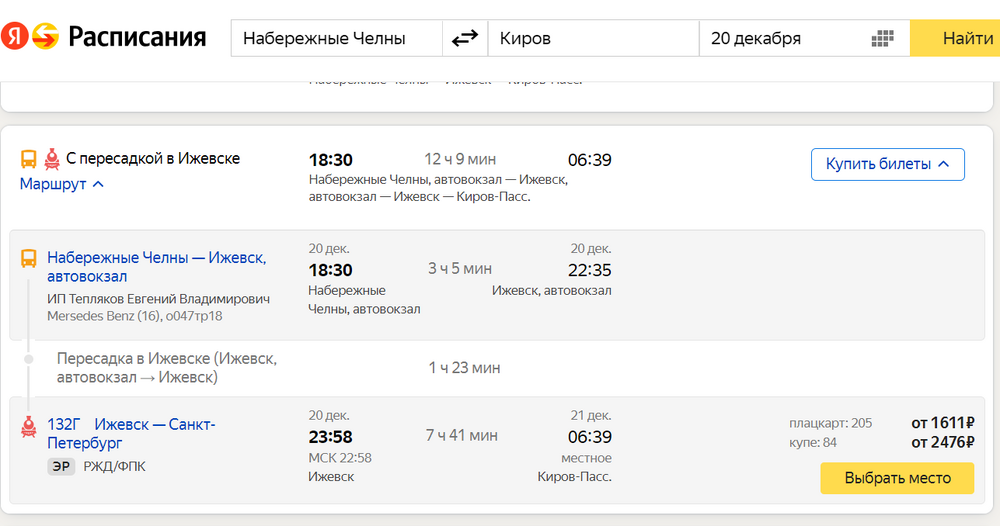This screenshot has height=526, width=1000.
Task: Click the bus icon in transfer header
Action: [29, 159]
